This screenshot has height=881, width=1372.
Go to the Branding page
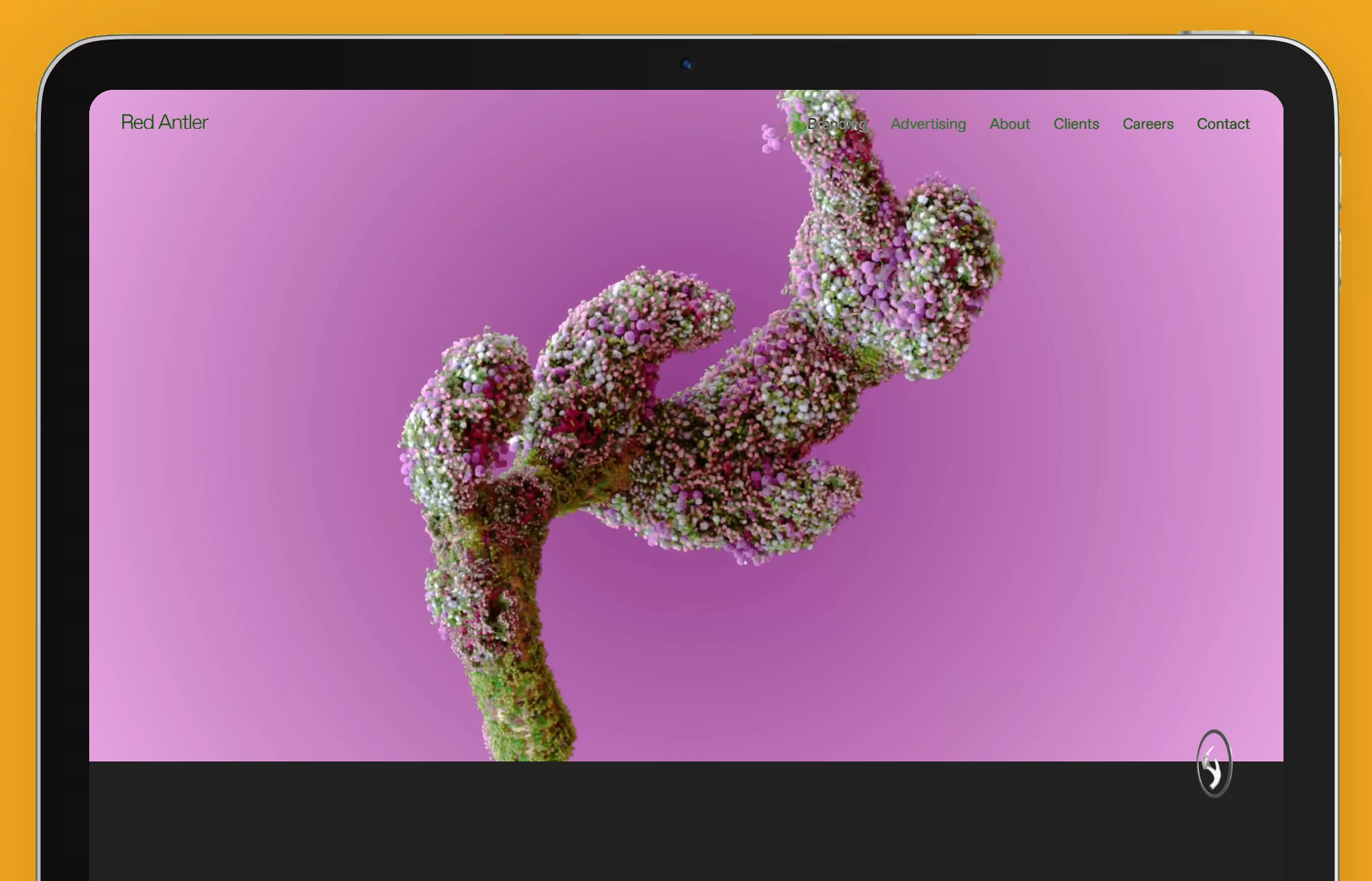coord(837,124)
